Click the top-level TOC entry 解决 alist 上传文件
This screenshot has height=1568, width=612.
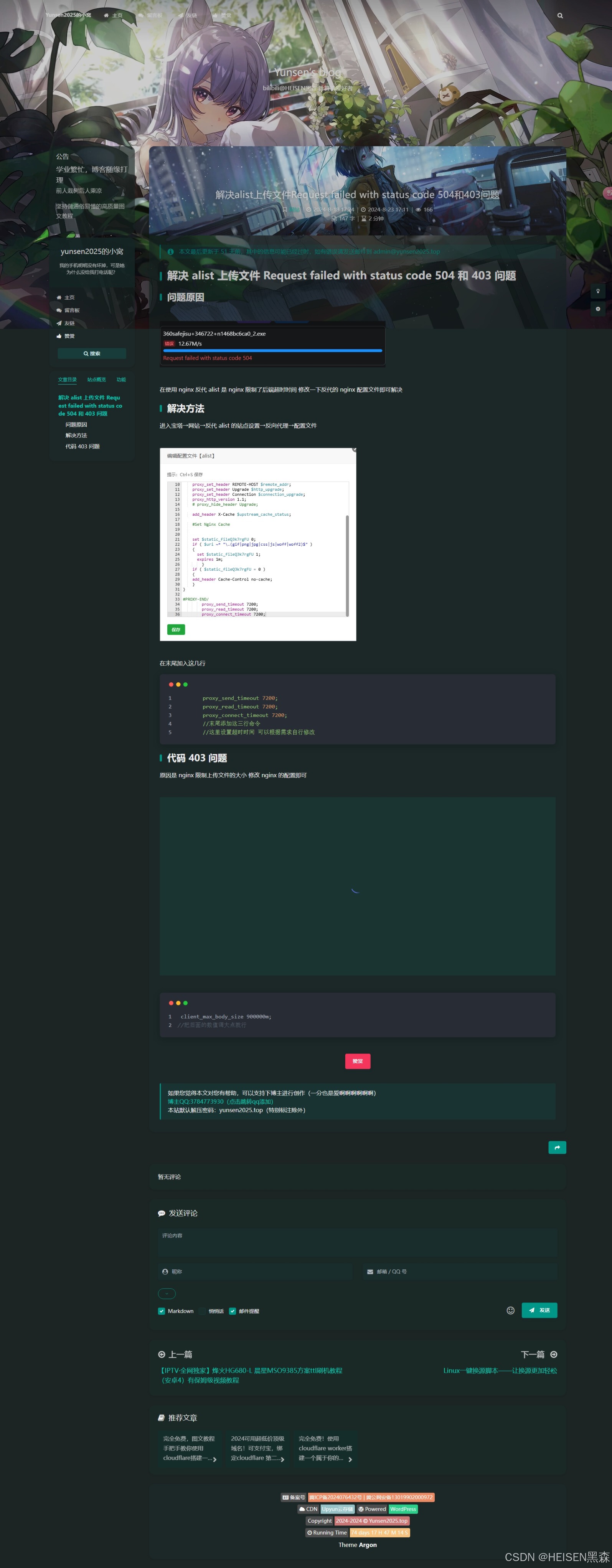coord(90,405)
